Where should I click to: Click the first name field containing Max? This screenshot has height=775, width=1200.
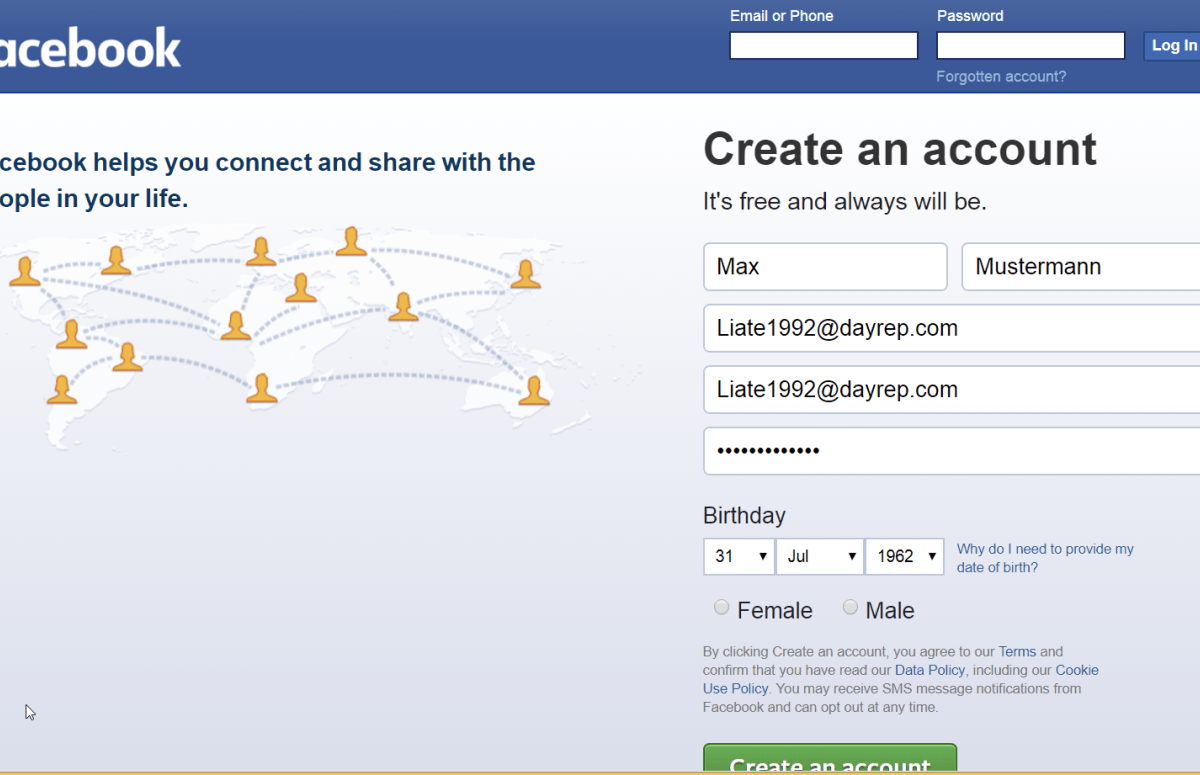point(825,267)
